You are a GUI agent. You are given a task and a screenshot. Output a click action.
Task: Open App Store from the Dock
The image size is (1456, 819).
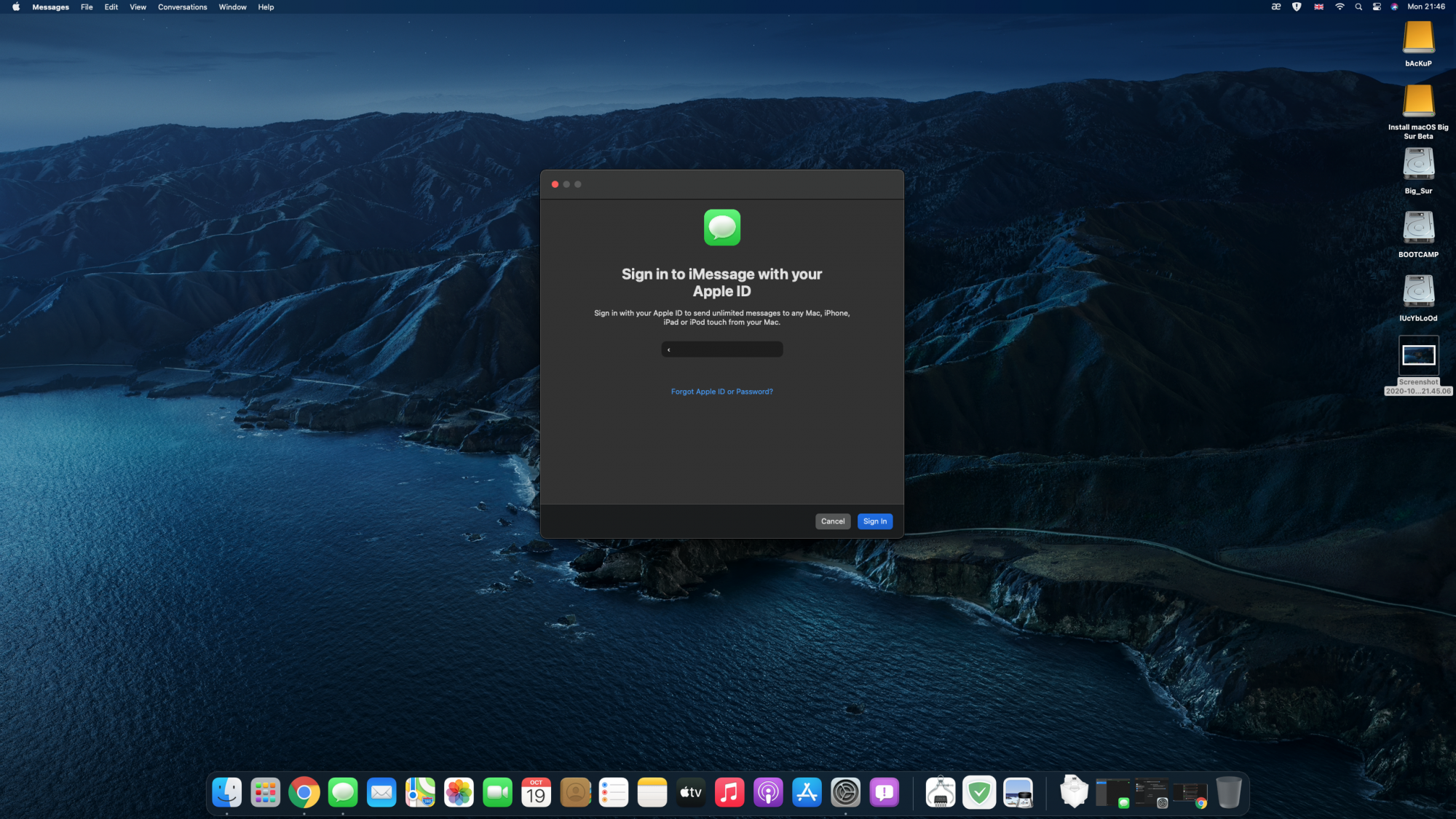click(807, 792)
